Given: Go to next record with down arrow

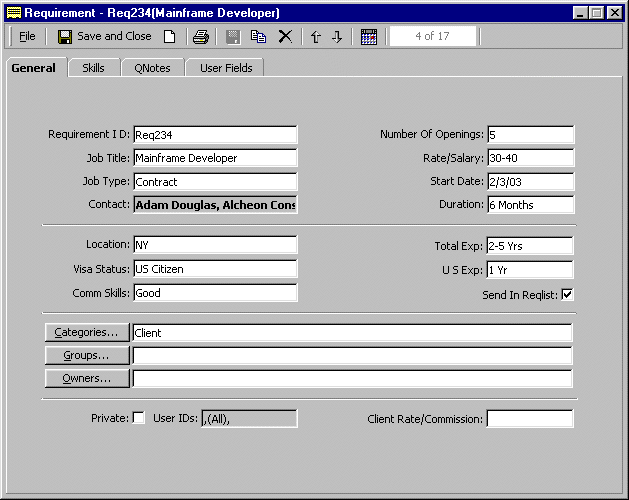Looking at the screenshot, I should 337,37.
